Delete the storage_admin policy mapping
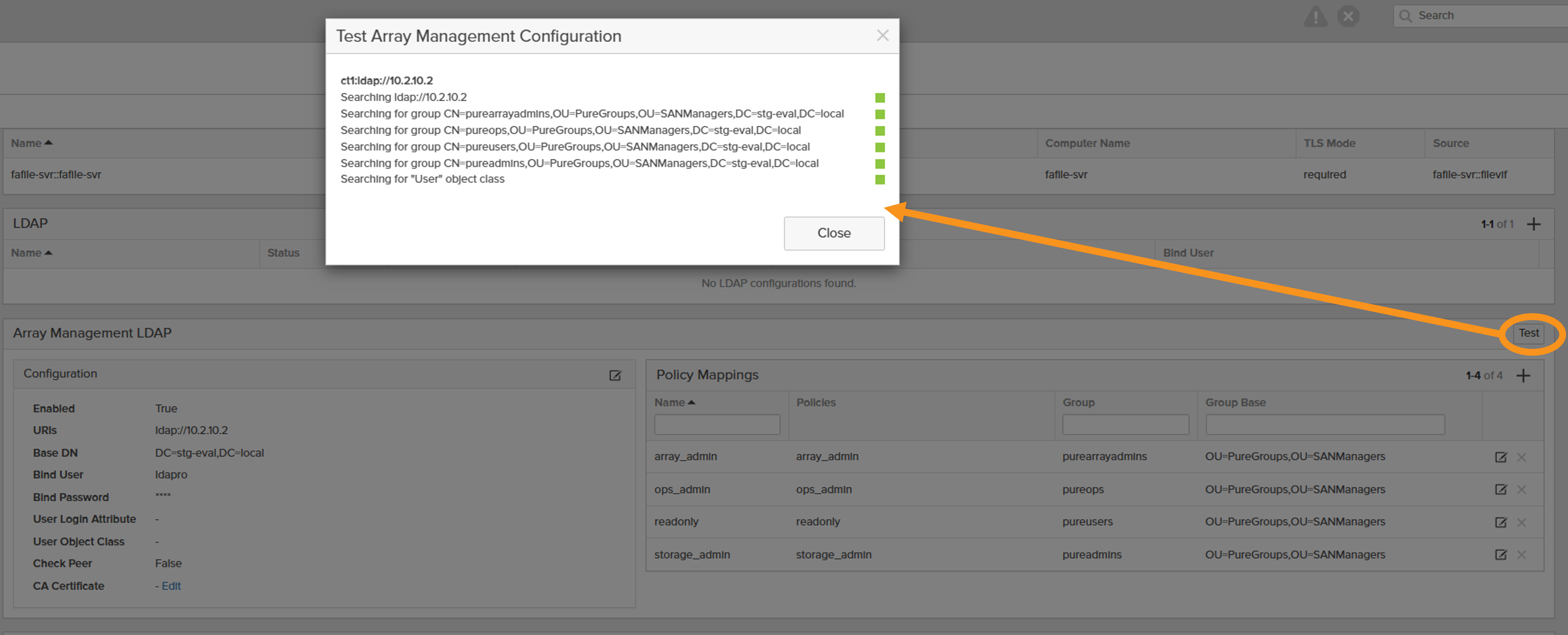 coord(1521,555)
